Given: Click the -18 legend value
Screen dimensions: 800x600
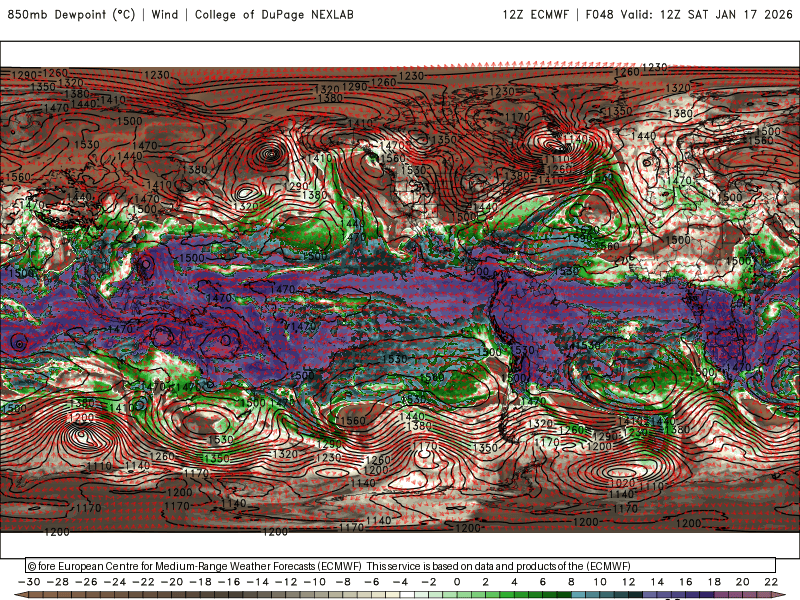Looking at the screenshot, I should pos(201,582).
